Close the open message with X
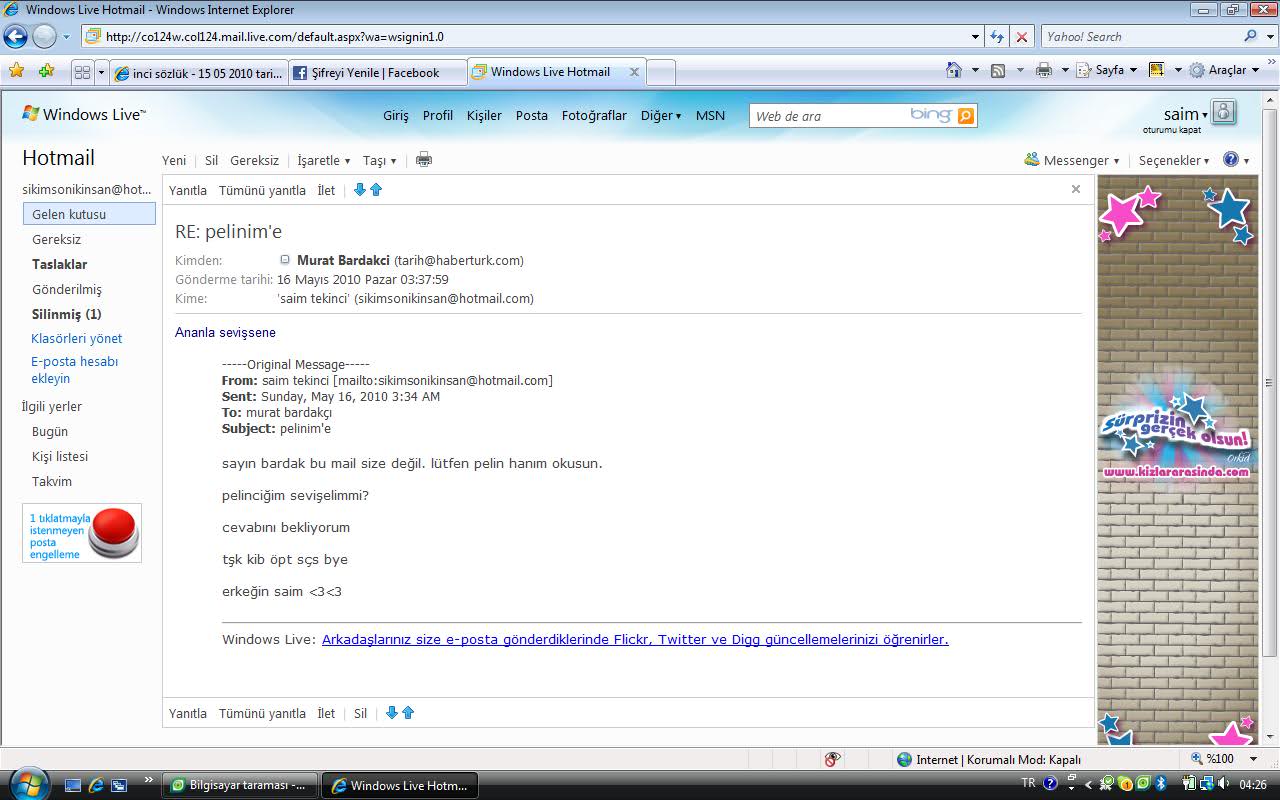Screen dimensions: 1280x800 pyautogui.click(x=1076, y=189)
